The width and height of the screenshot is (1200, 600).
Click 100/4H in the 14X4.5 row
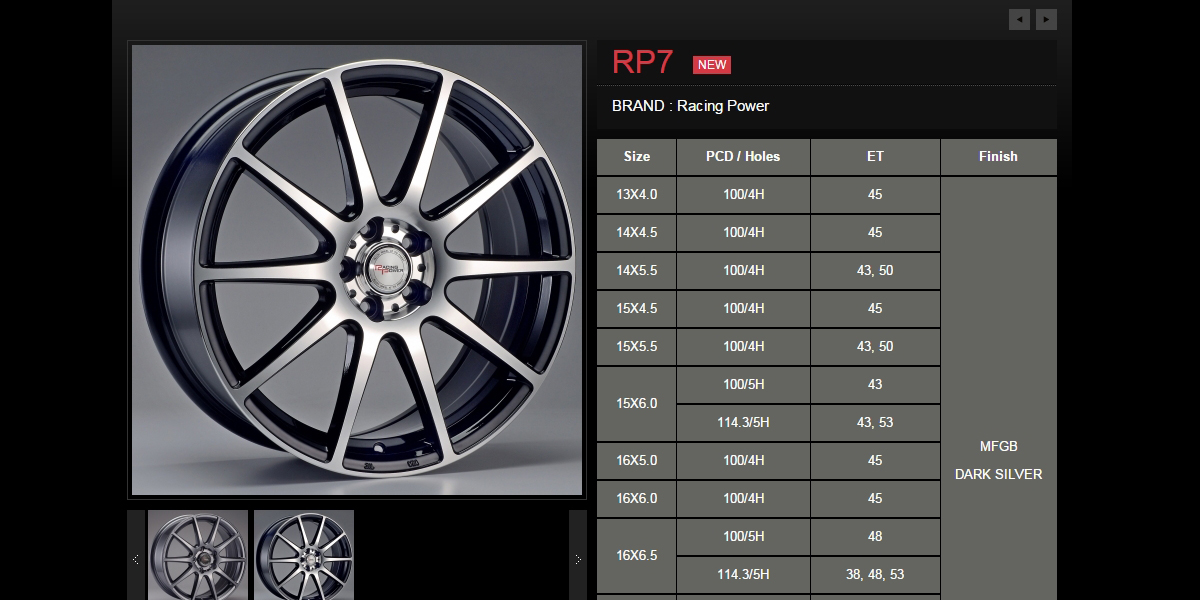click(x=743, y=233)
